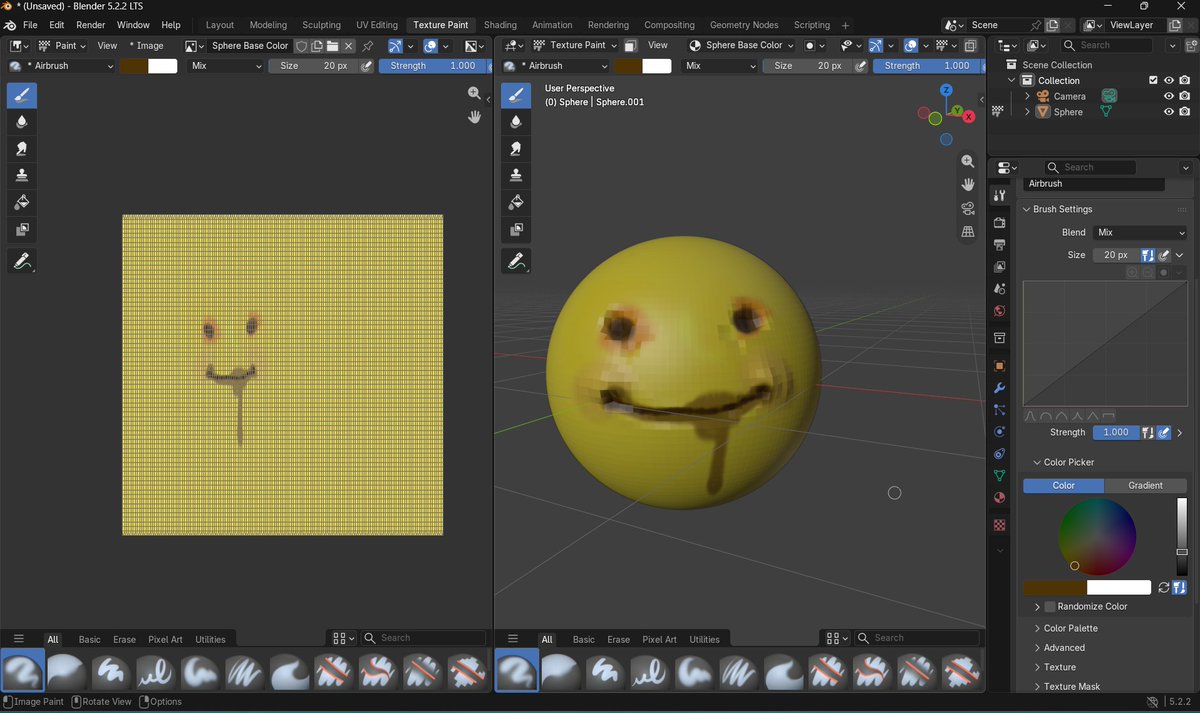The width and height of the screenshot is (1200, 713).
Task: Hide the Camera in viewport
Action: click(1168, 96)
